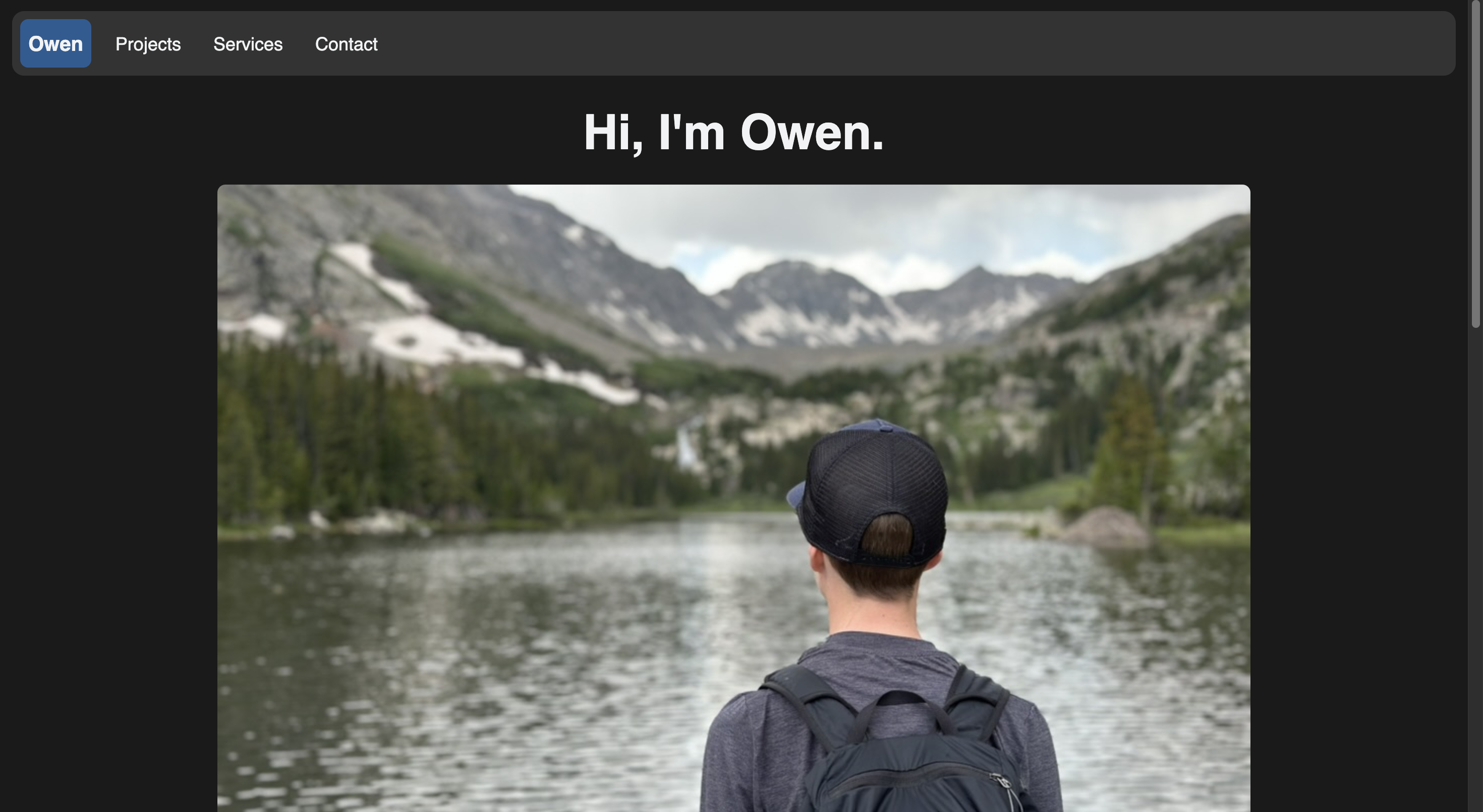Navigate to Contact from the top menu
This screenshot has height=812, width=1483.
pyautogui.click(x=346, y=44)
